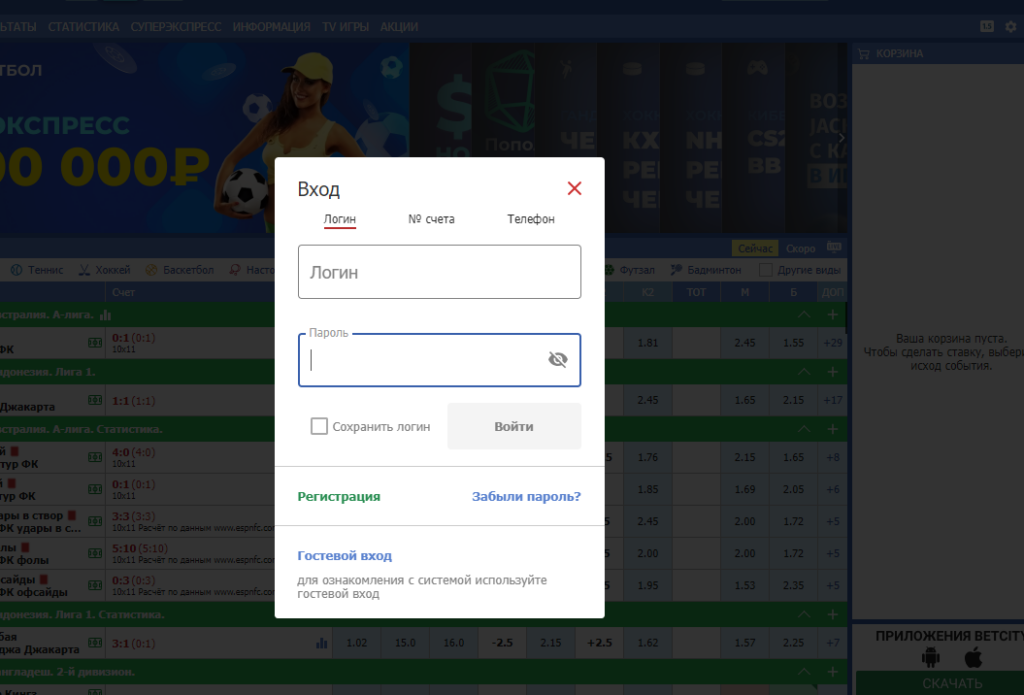Click the icon right of Скоро
The height and width of the screenshot is (695, 1024).
tap(834, 247)
